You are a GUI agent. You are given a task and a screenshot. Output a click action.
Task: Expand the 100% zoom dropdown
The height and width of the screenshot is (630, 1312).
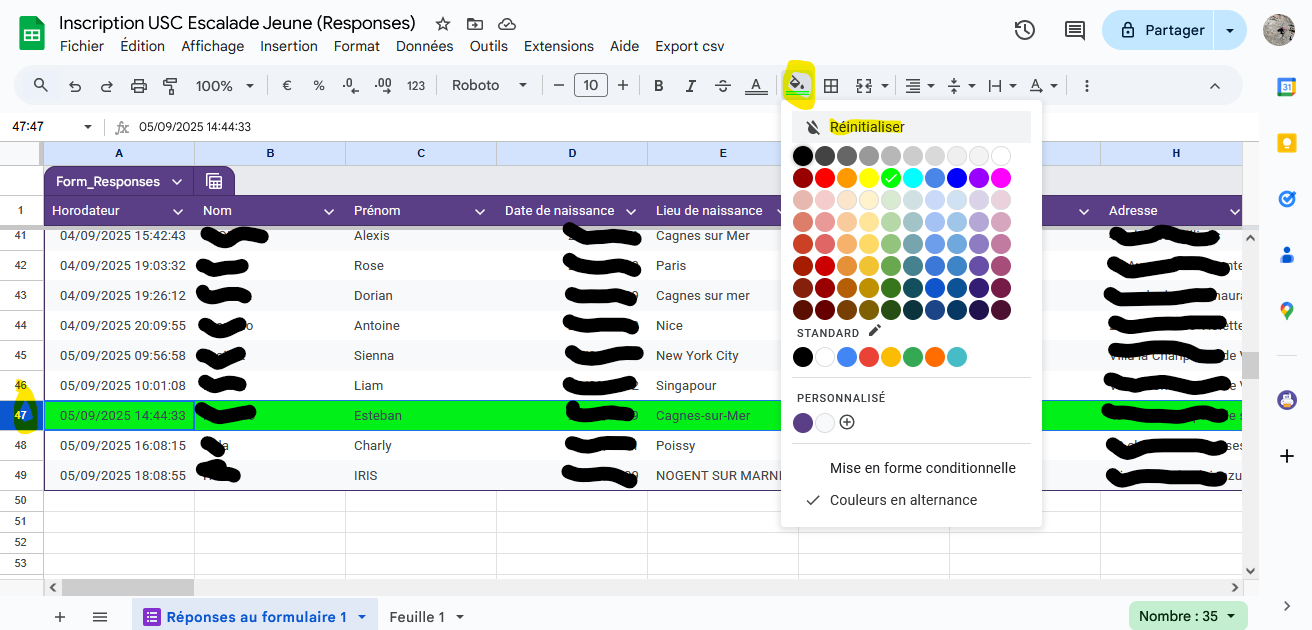(224, 86)
